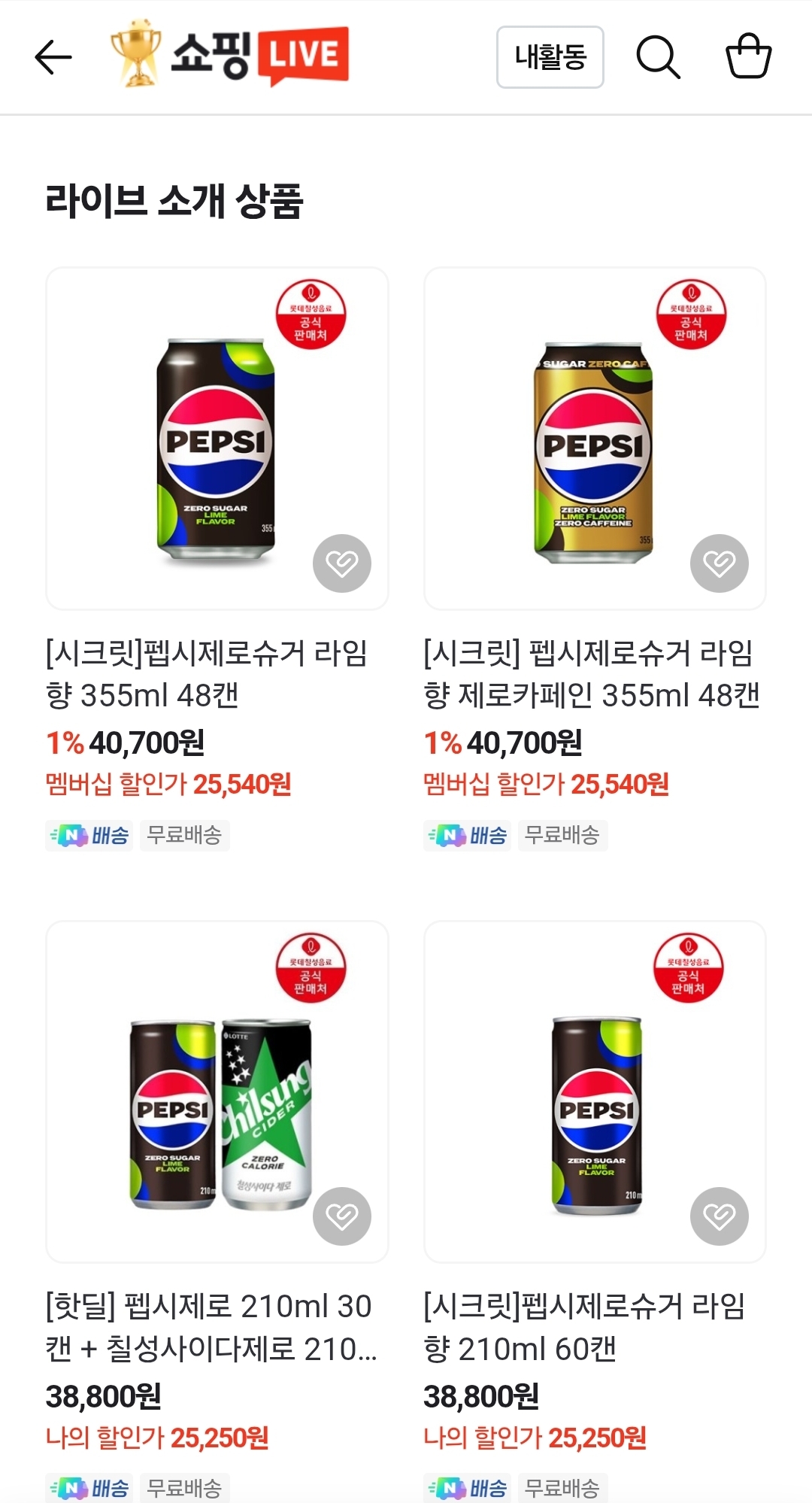The width and height of the screenshot is (812, 1503).
Task: Tap the back arrow icon
Action: point(53,57)
